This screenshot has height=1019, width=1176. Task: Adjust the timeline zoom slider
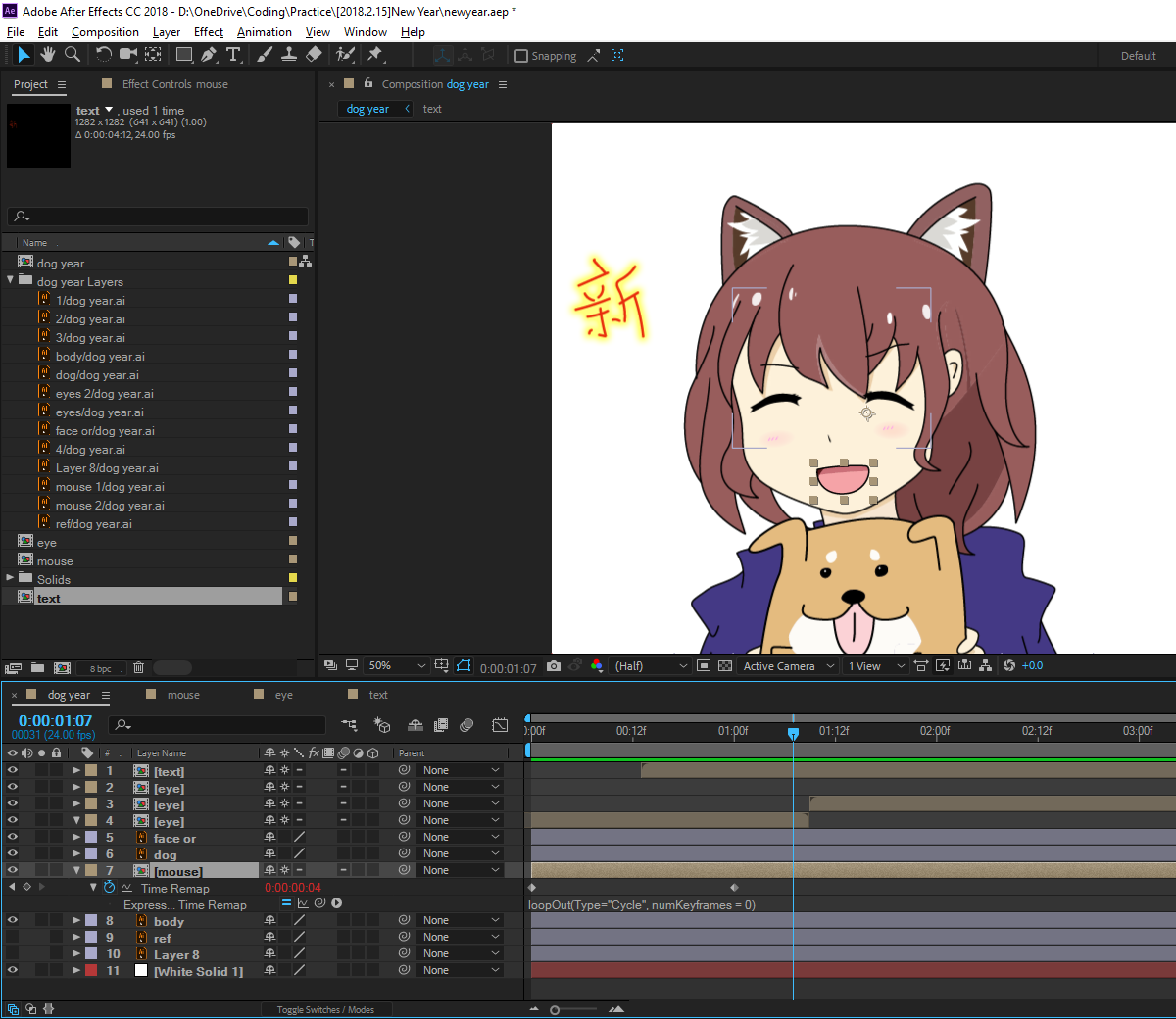point(555,1009)
